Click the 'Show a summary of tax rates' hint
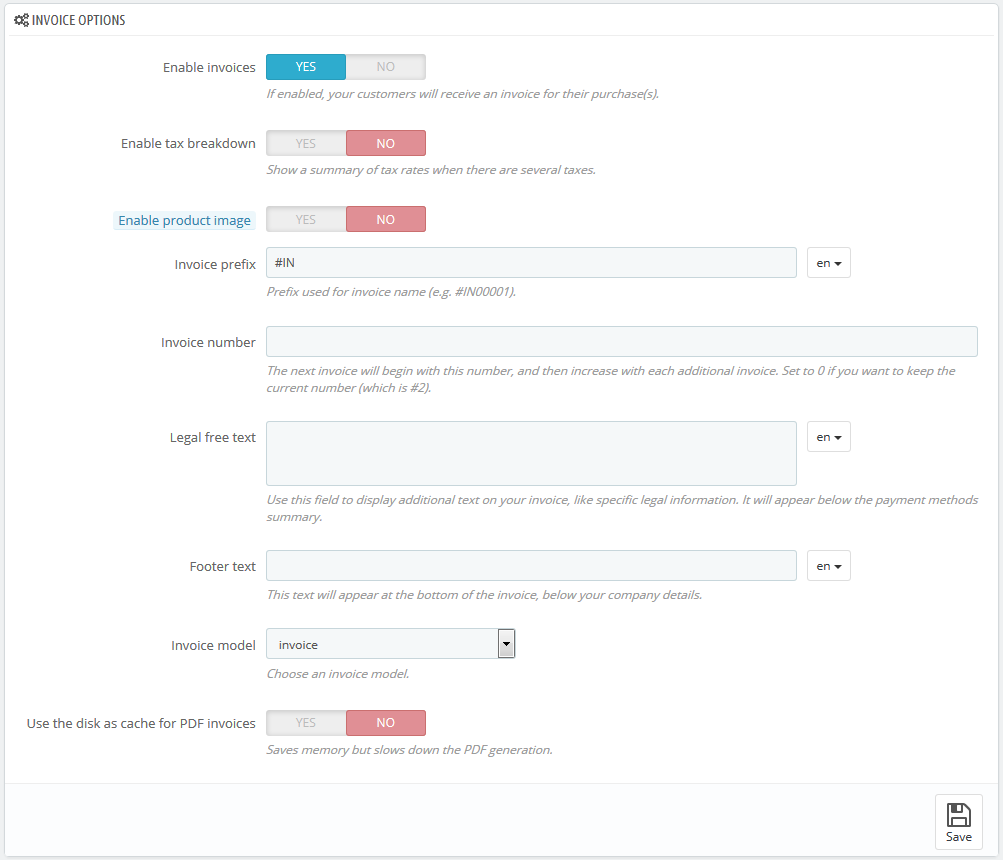This screenshot has height=860, width=1003. 431,170
